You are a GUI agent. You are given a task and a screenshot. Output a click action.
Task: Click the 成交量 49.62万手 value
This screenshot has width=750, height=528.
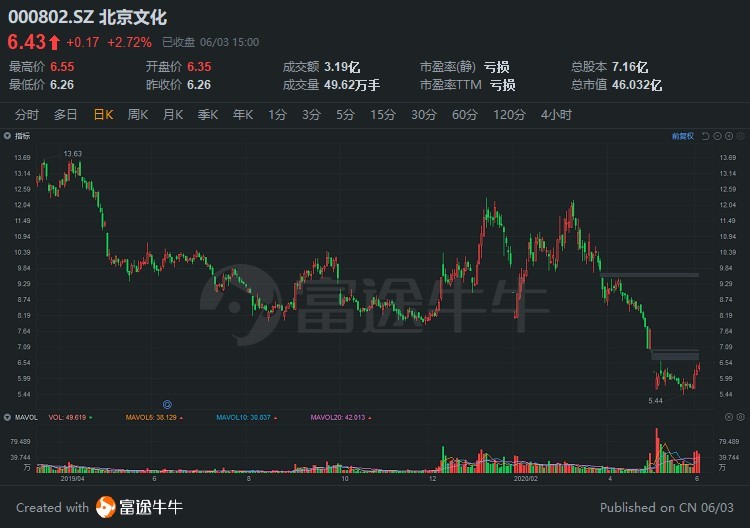click(352, 85)
